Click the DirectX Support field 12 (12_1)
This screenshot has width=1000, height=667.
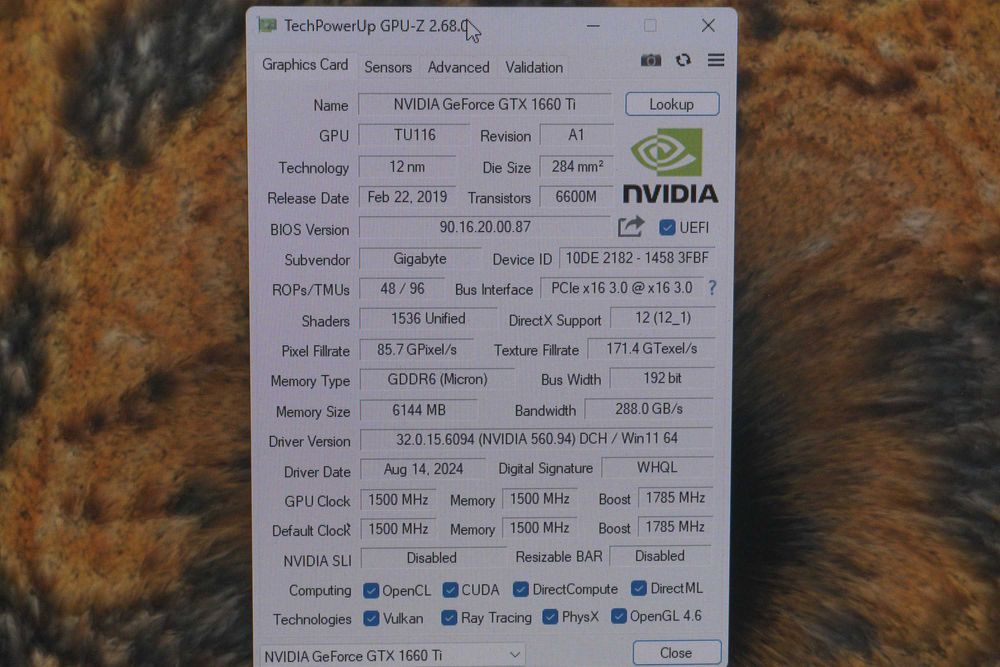(663, 318)
